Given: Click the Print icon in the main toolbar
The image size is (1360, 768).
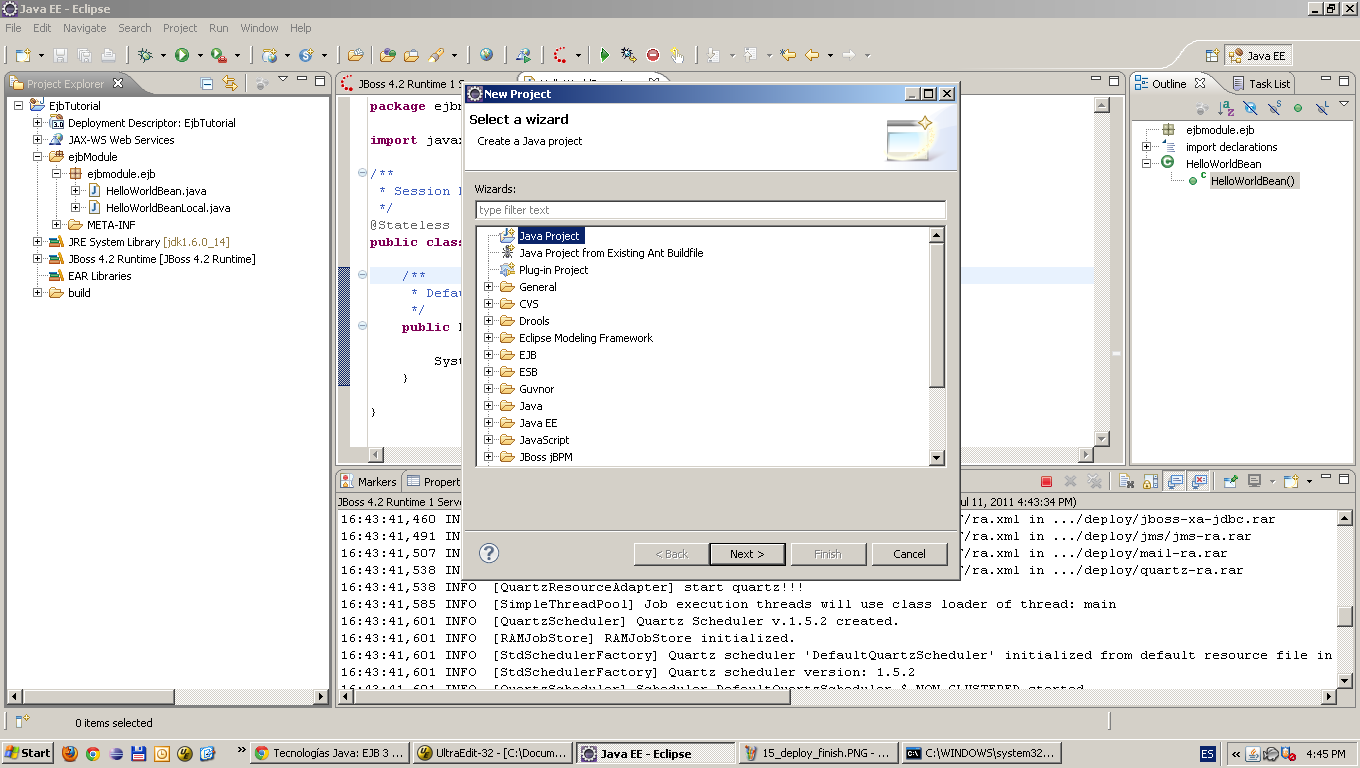Looking at the screenshot, I should coord(109,55).
